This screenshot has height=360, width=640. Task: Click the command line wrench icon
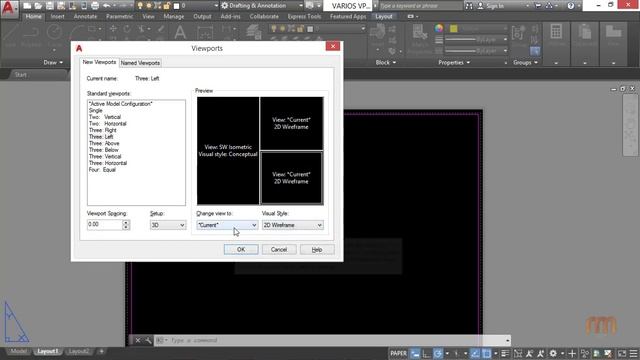click(148, 340)
